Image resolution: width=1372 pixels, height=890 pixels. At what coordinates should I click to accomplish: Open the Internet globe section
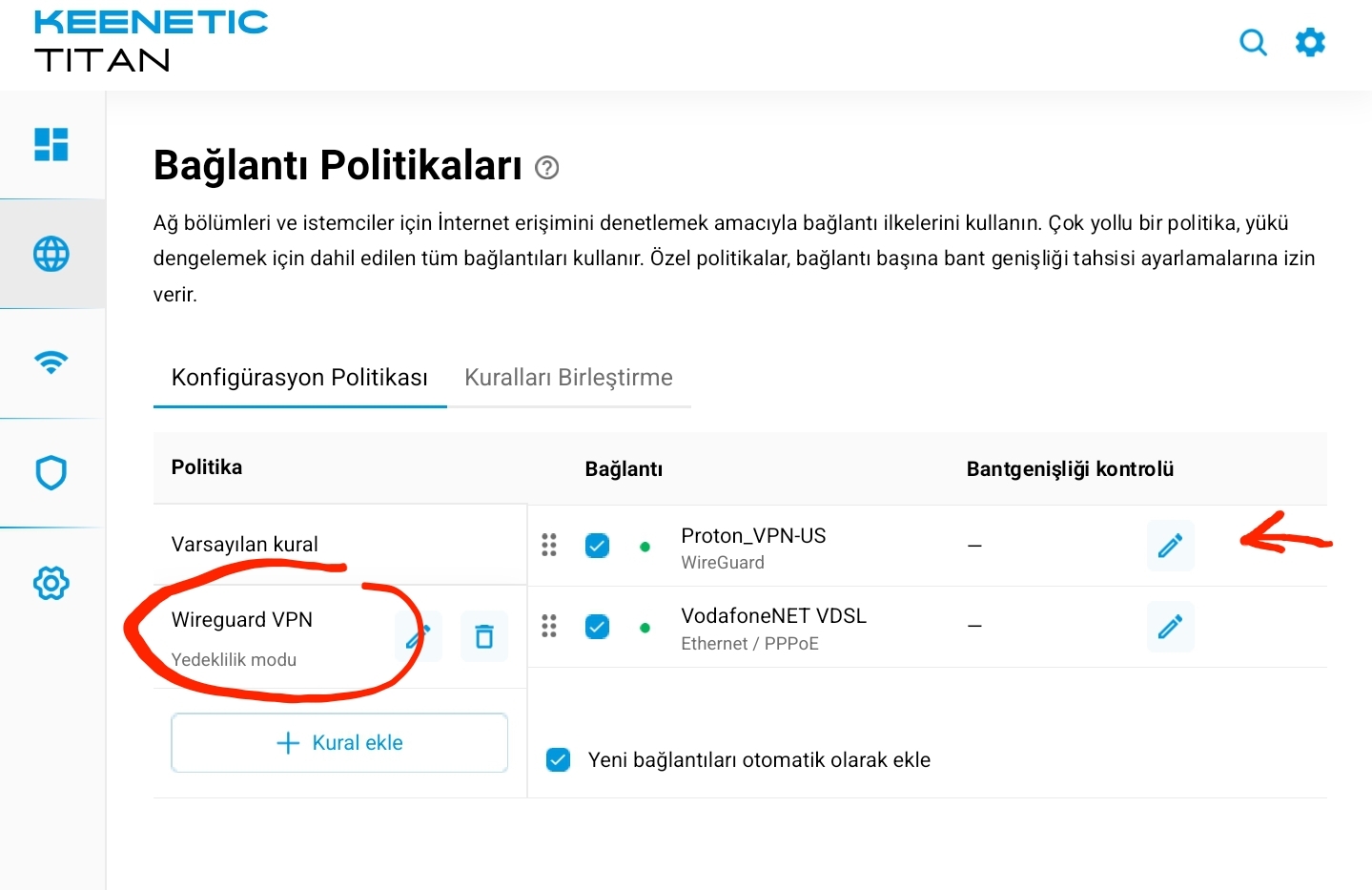pos(51,254)
